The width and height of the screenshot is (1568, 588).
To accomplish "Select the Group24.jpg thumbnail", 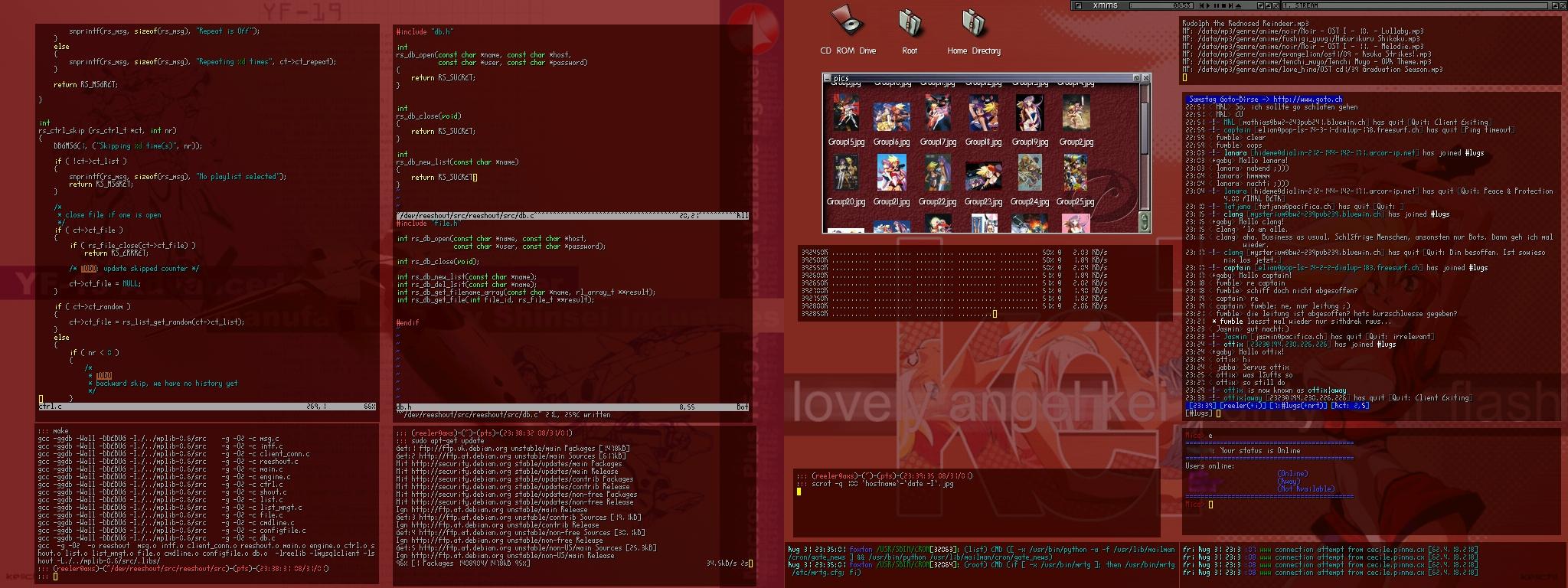I will click(x=1029, y=173).
